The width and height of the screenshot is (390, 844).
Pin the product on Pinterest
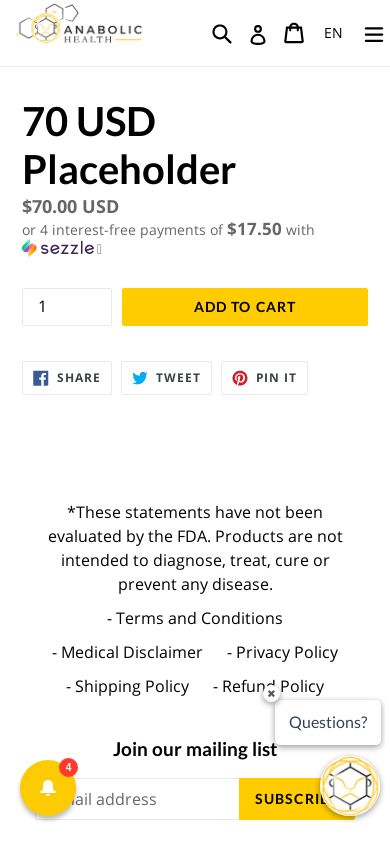pyautogui.click(x=264, y=378)
